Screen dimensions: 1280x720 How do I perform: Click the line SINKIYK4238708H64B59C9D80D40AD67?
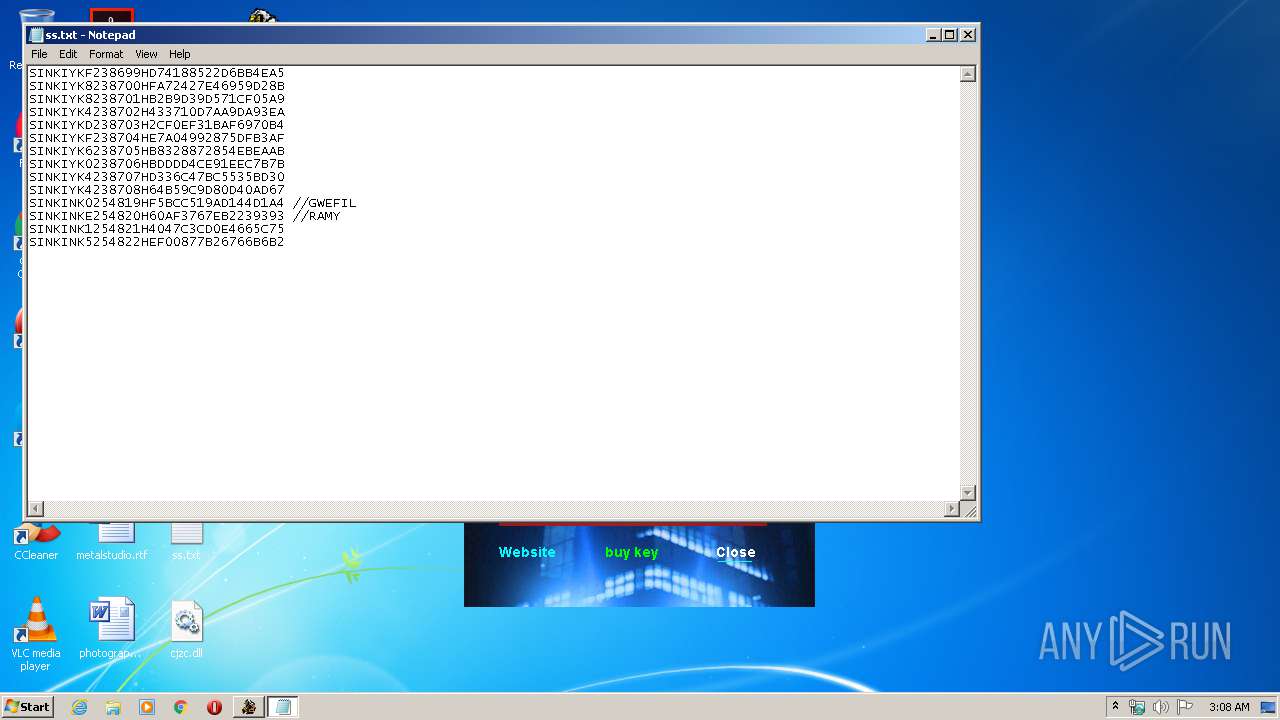157,190
